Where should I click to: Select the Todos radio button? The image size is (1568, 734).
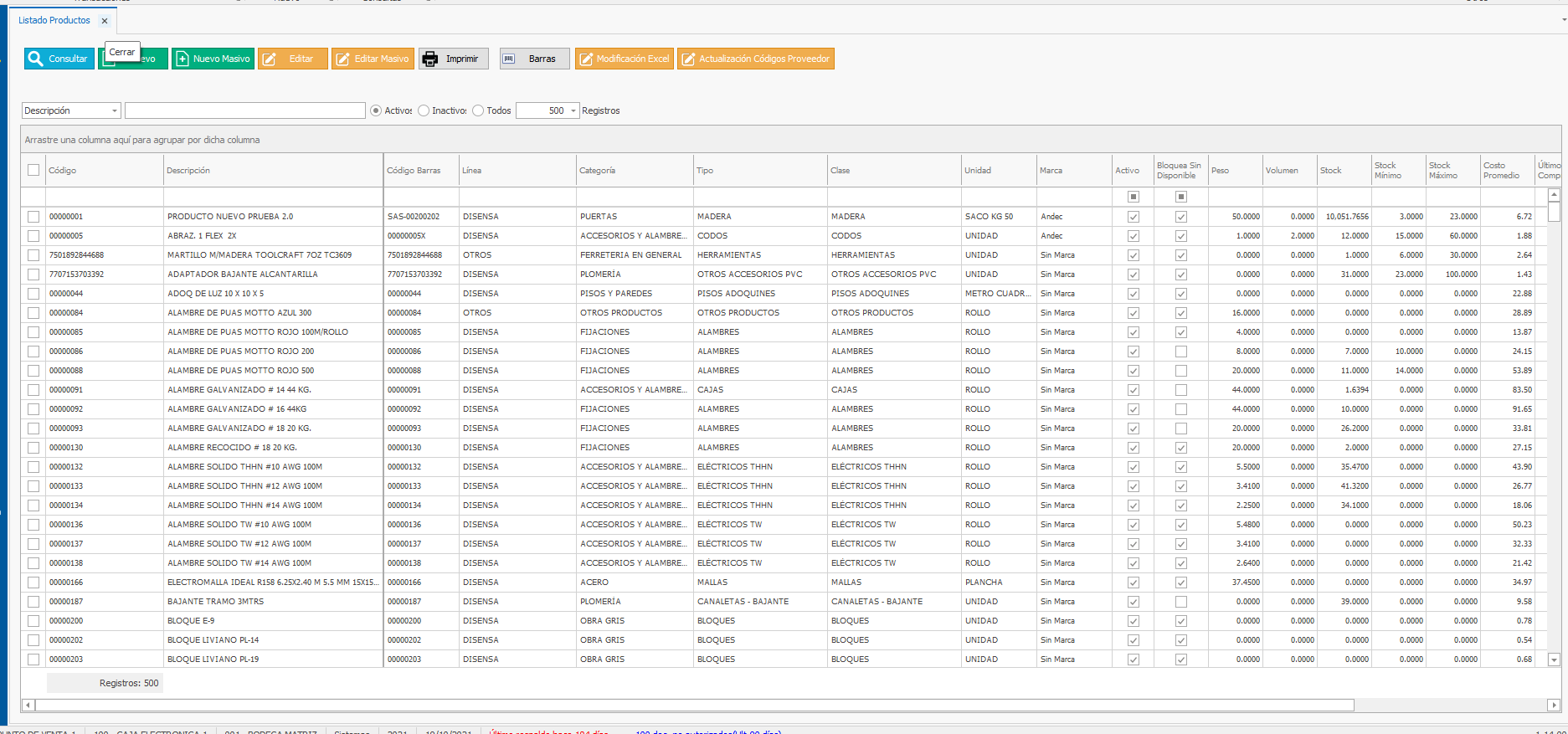click(x=478, y=110)
